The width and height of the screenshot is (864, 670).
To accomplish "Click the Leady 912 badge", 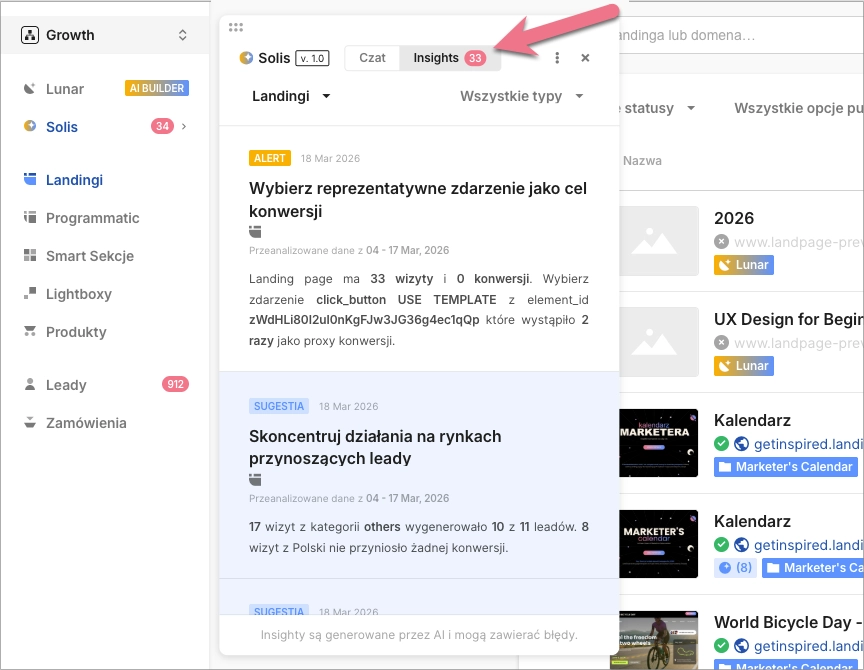I will (175, 384).
